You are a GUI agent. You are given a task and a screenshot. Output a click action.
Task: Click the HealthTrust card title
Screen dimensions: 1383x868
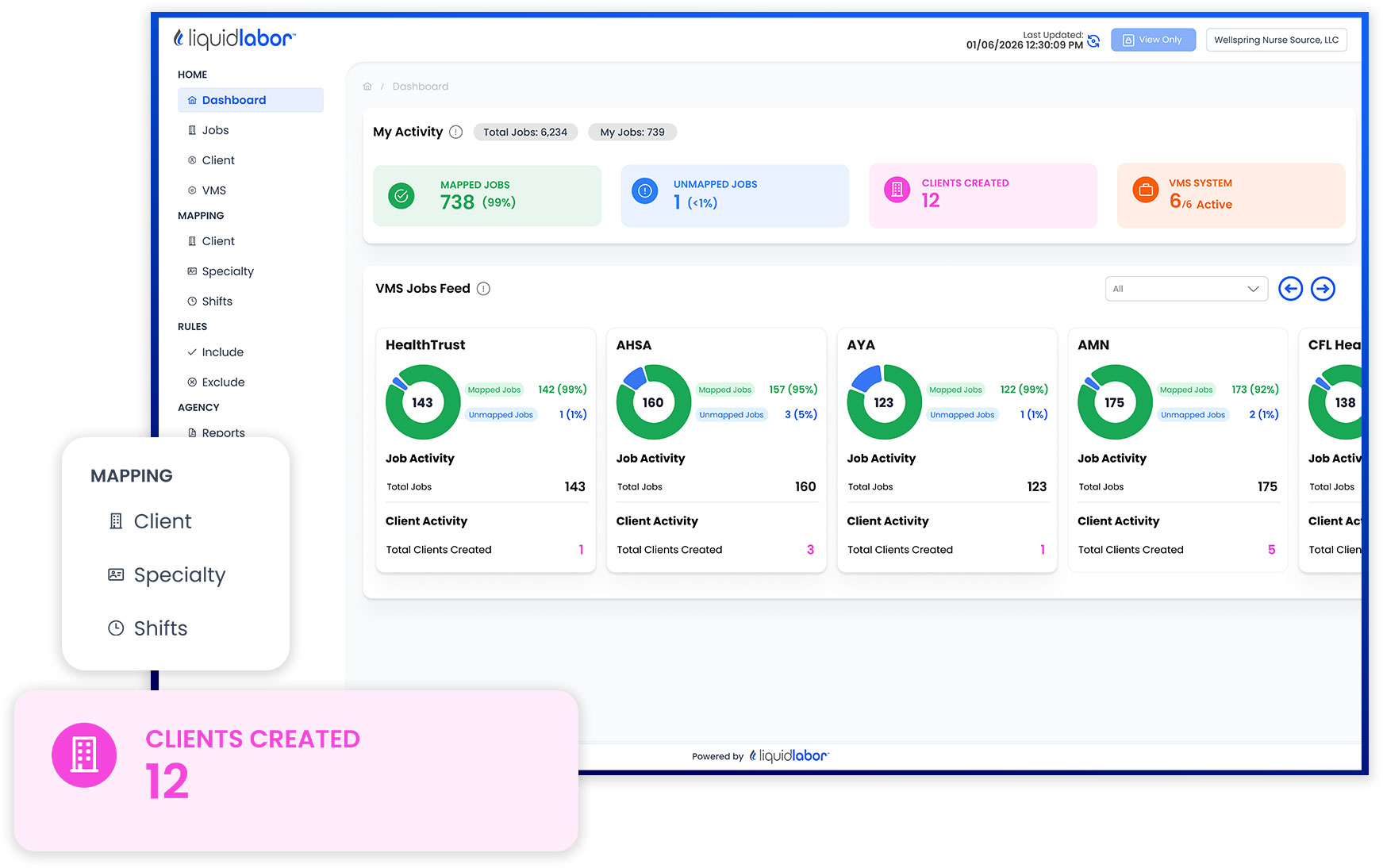click(425, 345)
